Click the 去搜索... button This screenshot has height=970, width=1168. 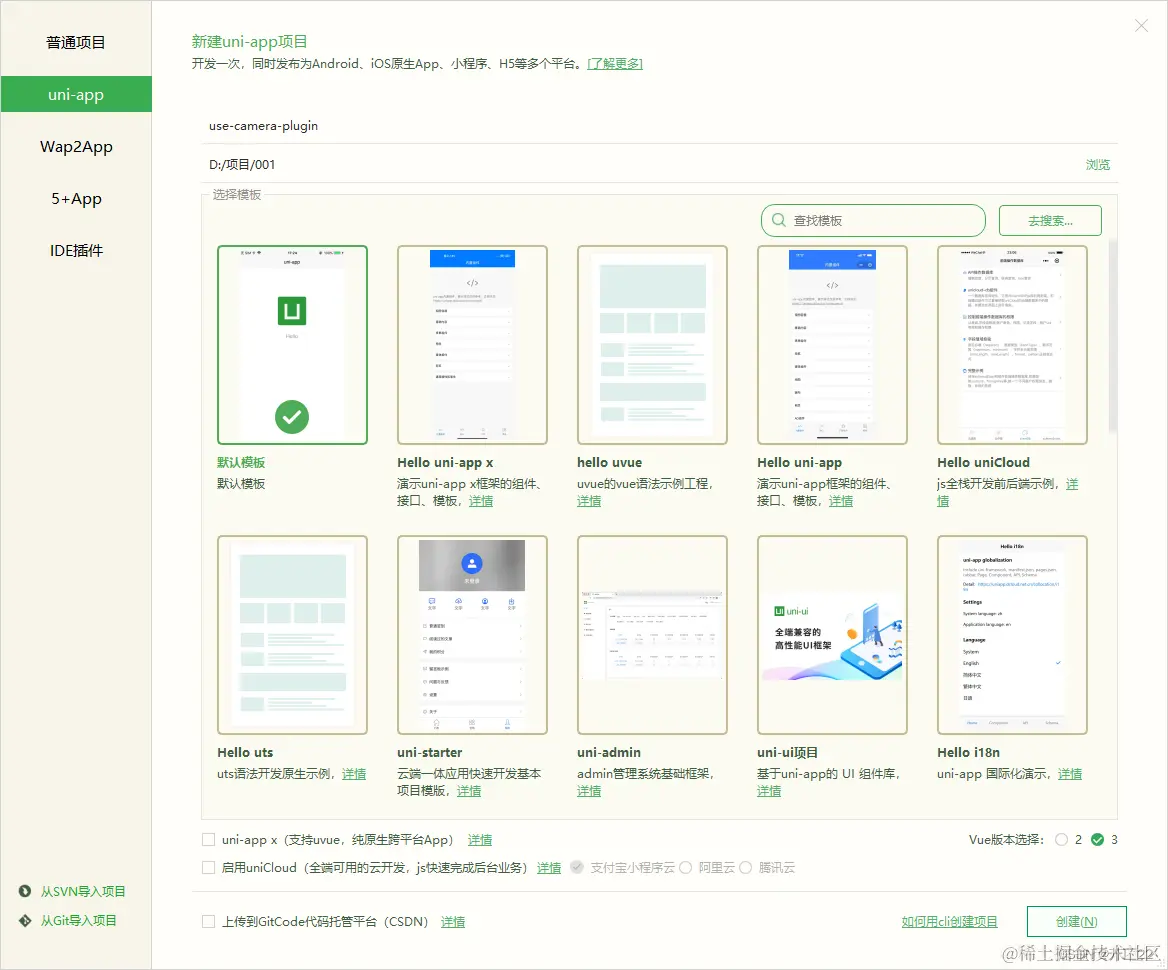click(1050, 221)
